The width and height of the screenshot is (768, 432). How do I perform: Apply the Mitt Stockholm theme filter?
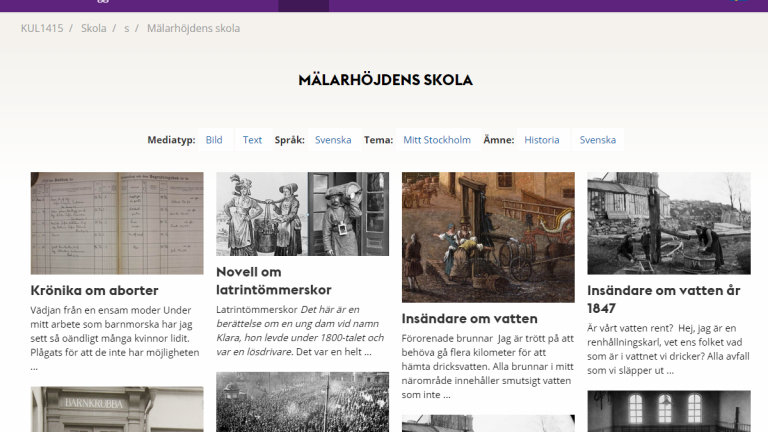tap(437, 140)
